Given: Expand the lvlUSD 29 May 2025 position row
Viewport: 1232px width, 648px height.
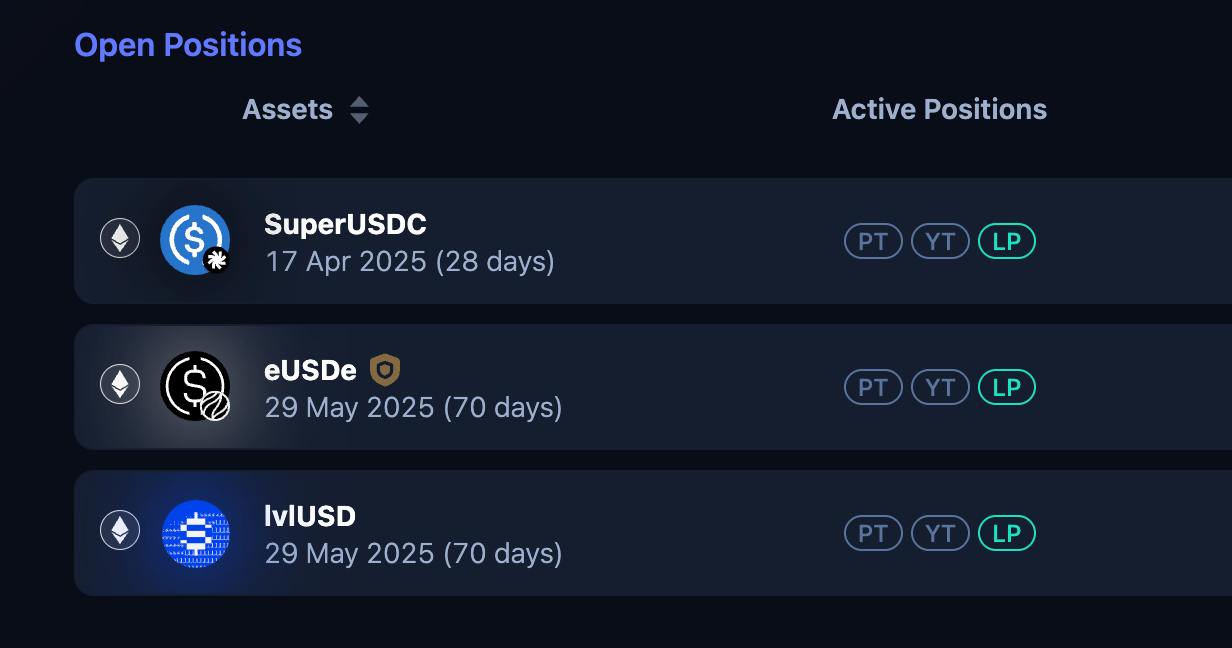Looking at the screenshot, I should point(653,533).
